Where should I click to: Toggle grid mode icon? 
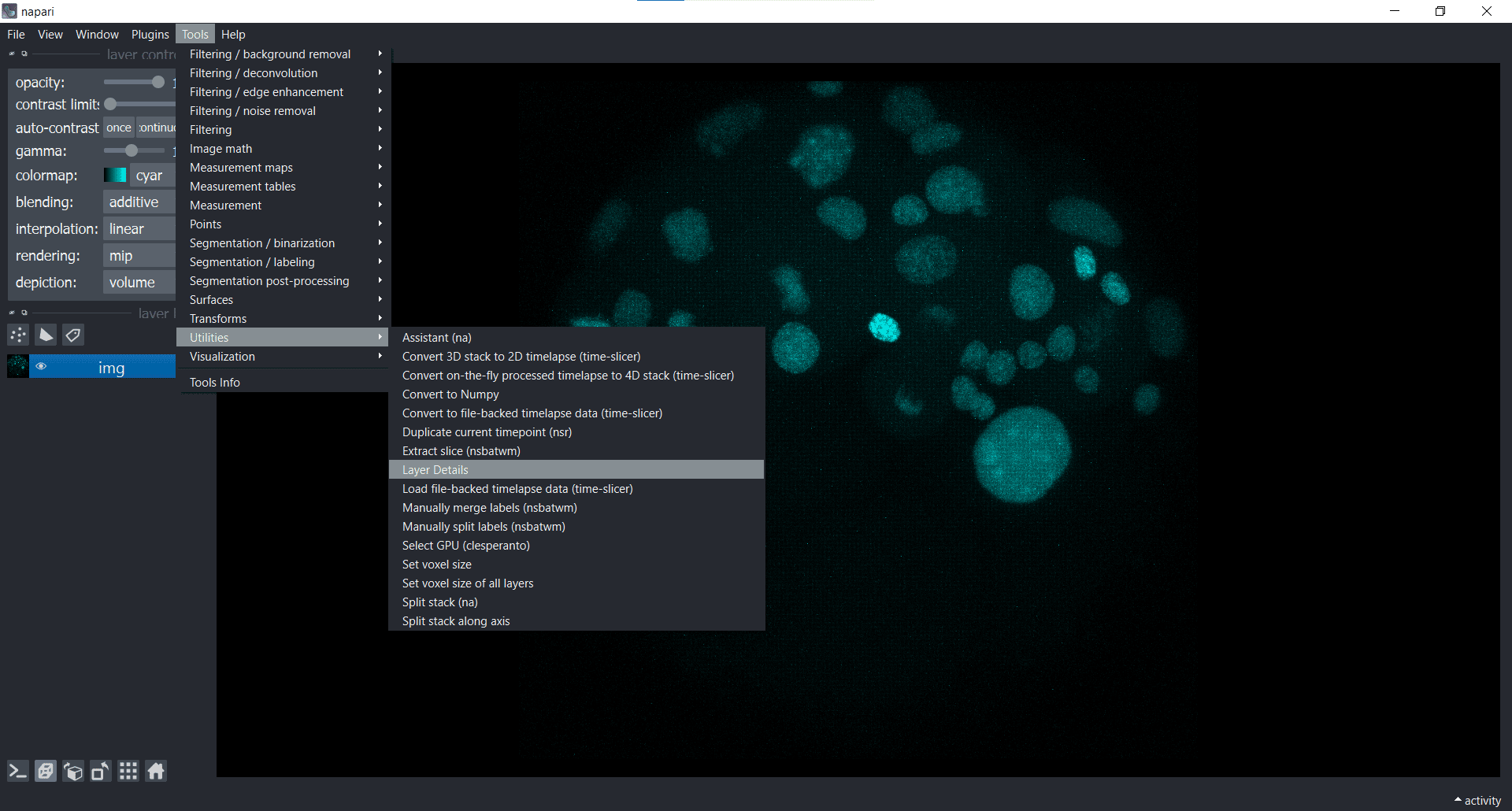pyautogui.click(x=128, y=772)
